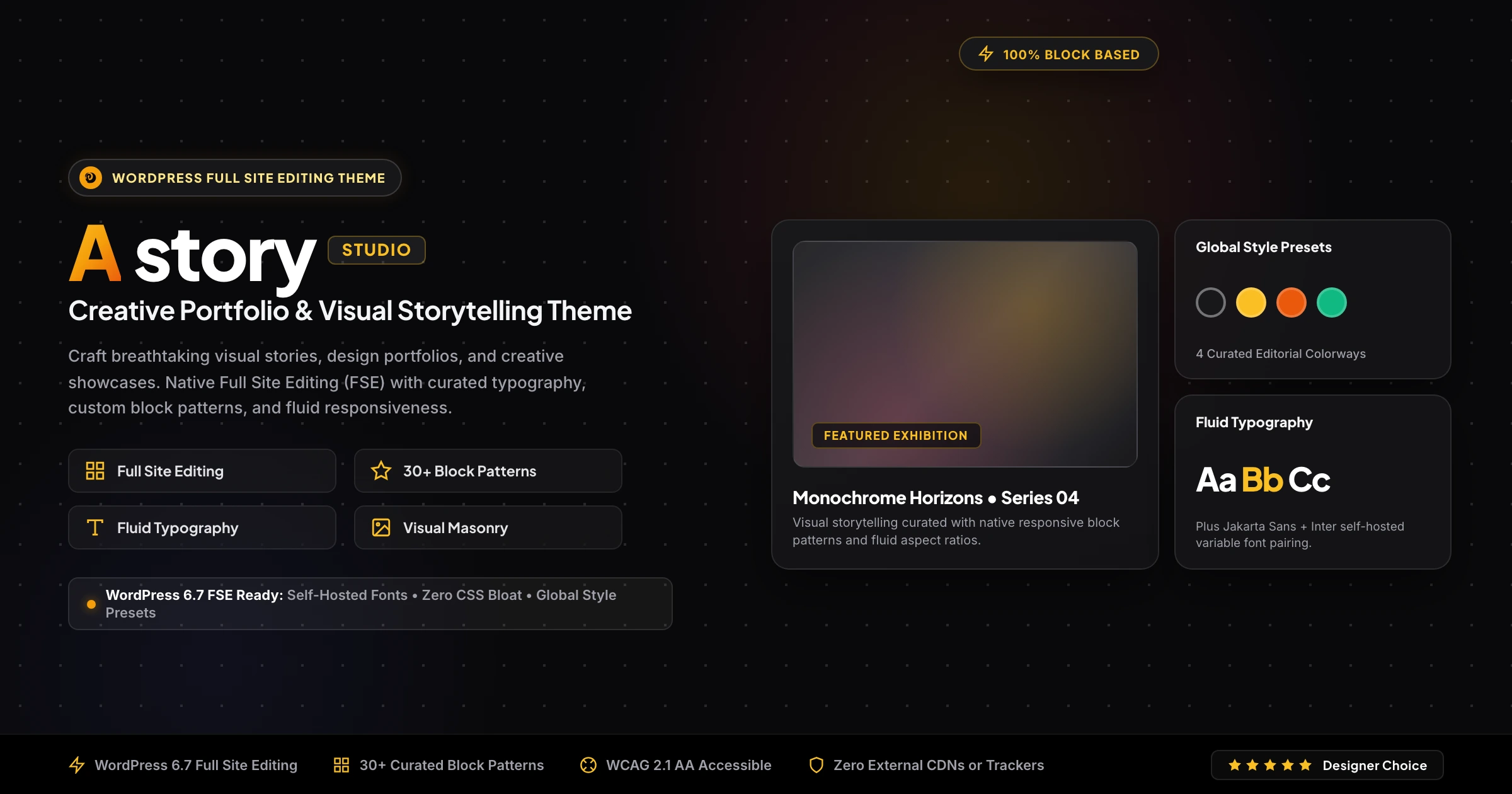The height and width of the screenshot is (794, 1512).
Task: Click the FEATURED EXHIBITION label
Action: 896,435
